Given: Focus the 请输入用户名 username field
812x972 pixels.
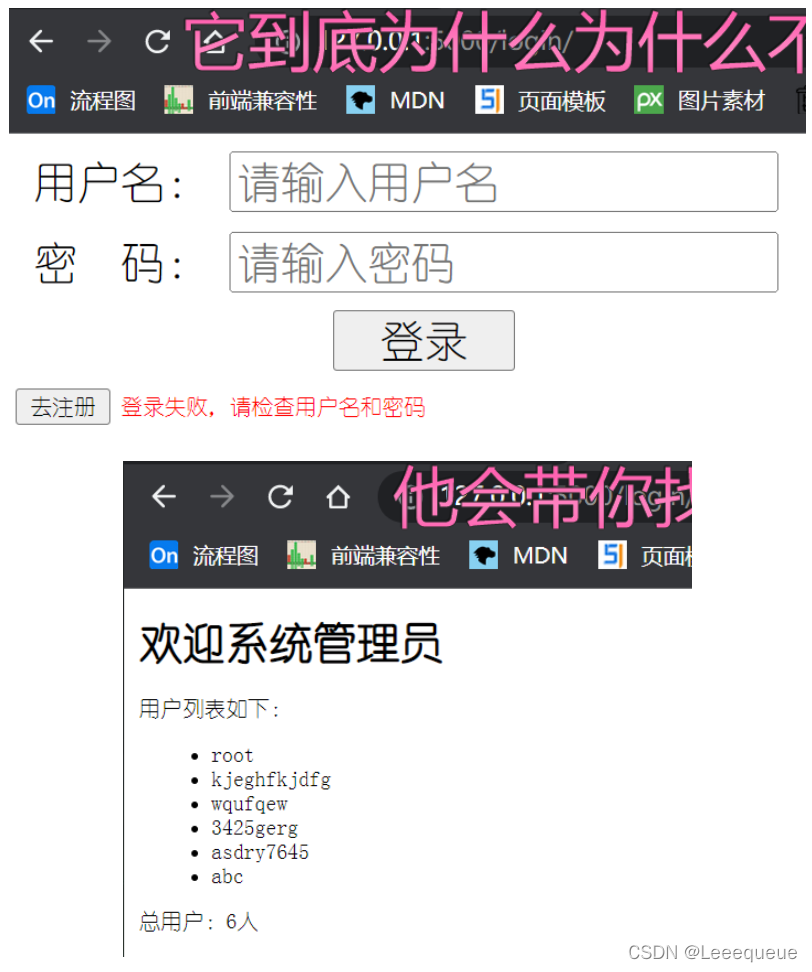Looking at the screenshot, I should click(503, 182).
